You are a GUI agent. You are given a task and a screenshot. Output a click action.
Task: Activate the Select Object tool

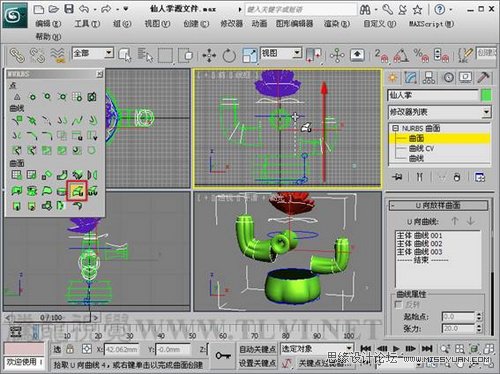click(125, 55)
